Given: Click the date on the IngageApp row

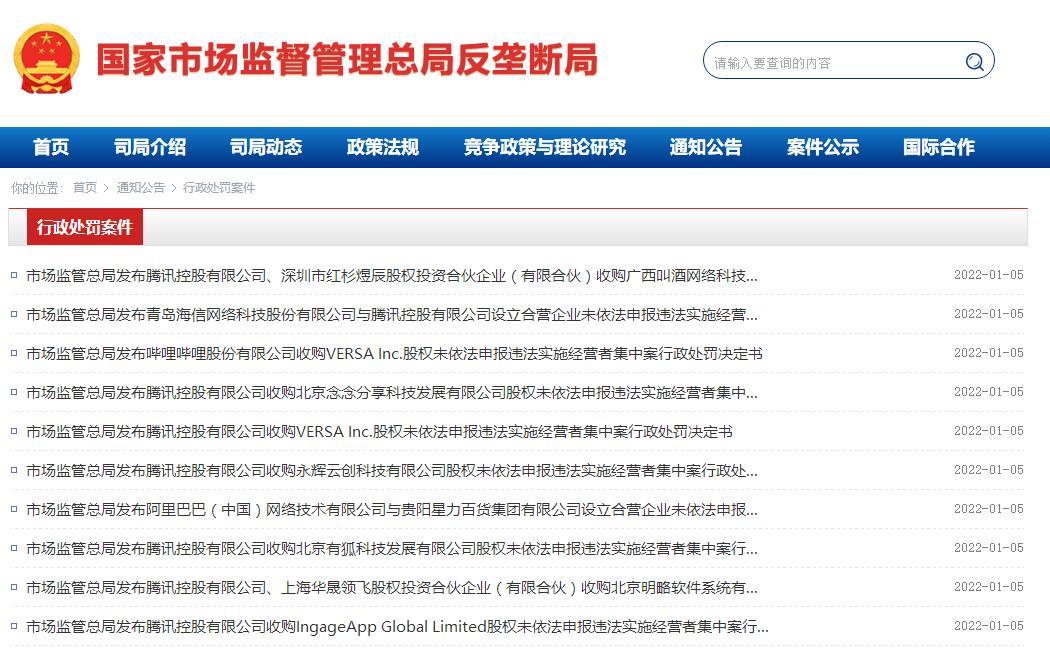Looking at the screenshot, I should pos(988,626).
